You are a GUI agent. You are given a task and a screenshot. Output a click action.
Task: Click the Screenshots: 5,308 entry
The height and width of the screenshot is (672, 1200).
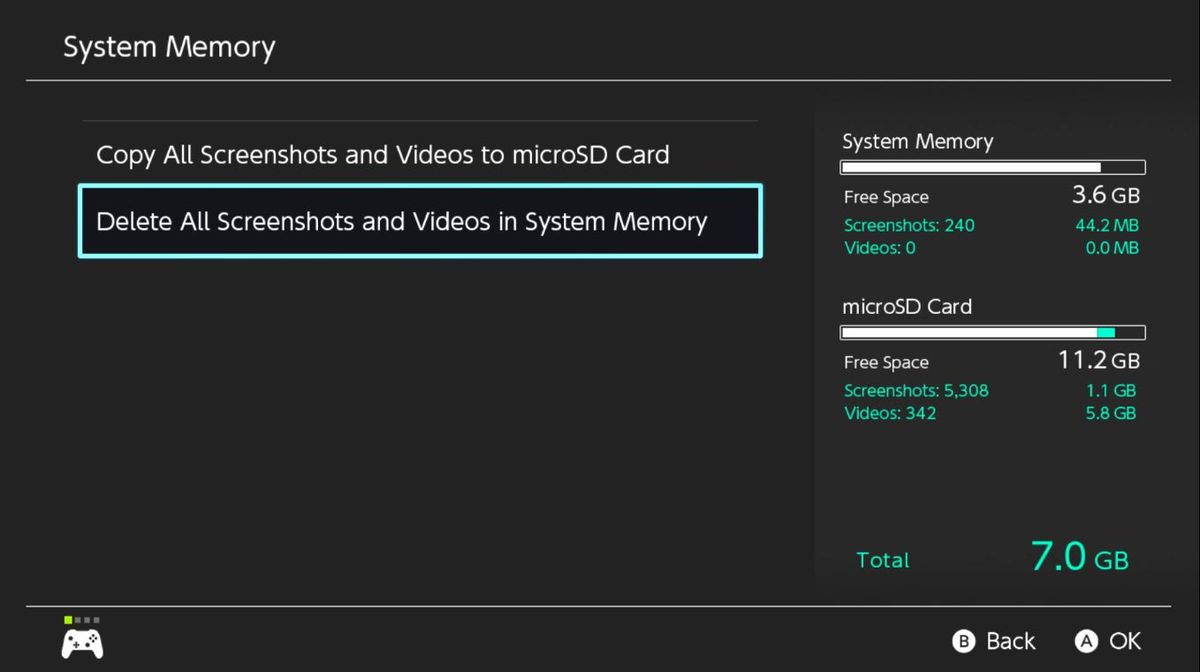click(x=917, y=390)
